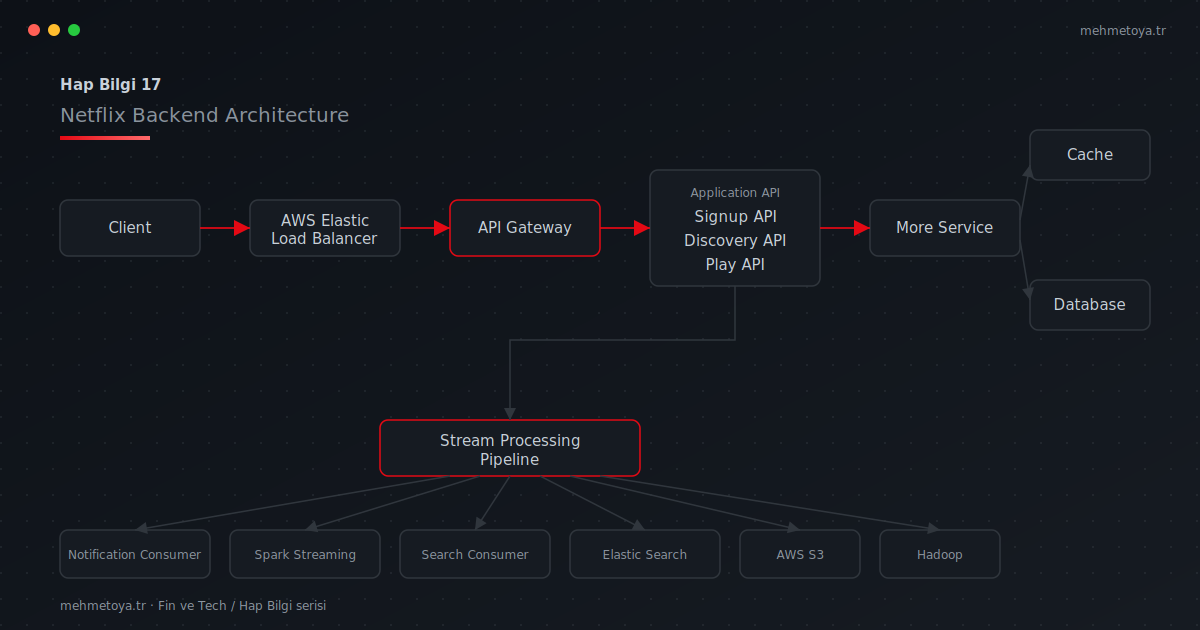
Task: Click the green maximize window dot
Action: [74, 30]
